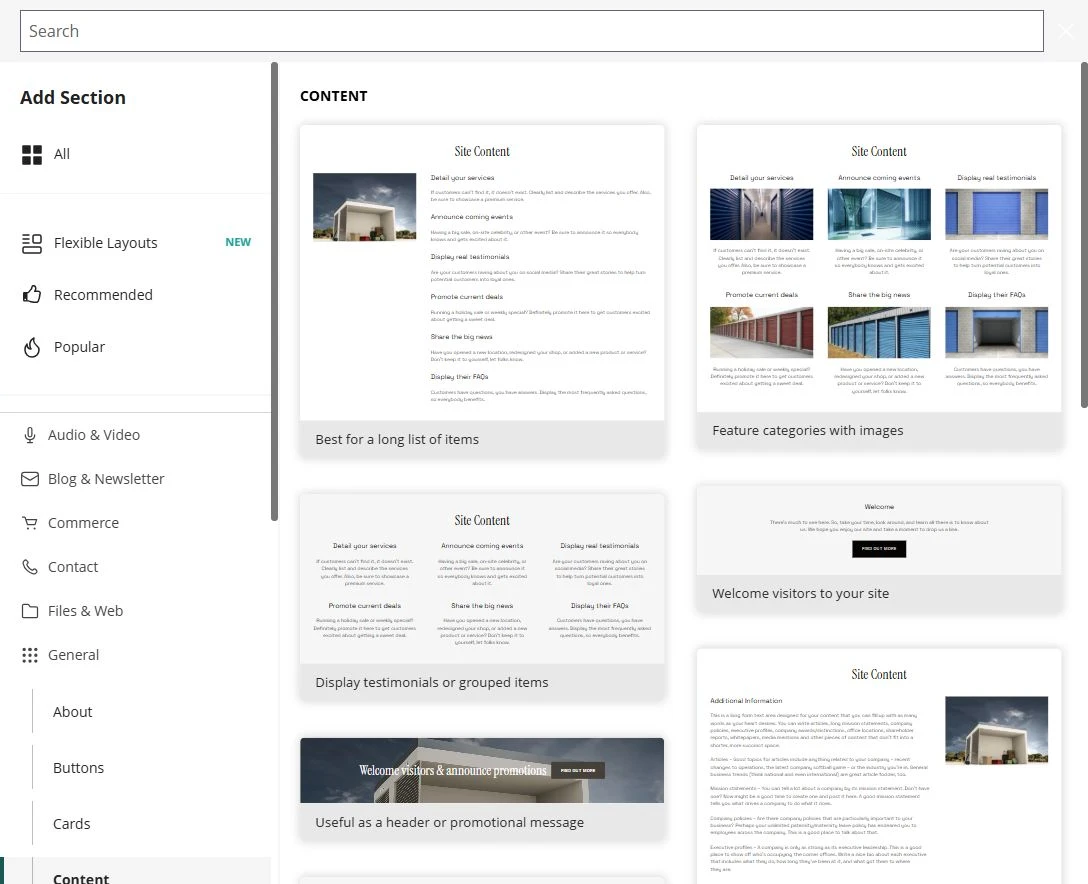Choose Site Content Additional Information layout

pyautogui.click(x=879, y=767)
